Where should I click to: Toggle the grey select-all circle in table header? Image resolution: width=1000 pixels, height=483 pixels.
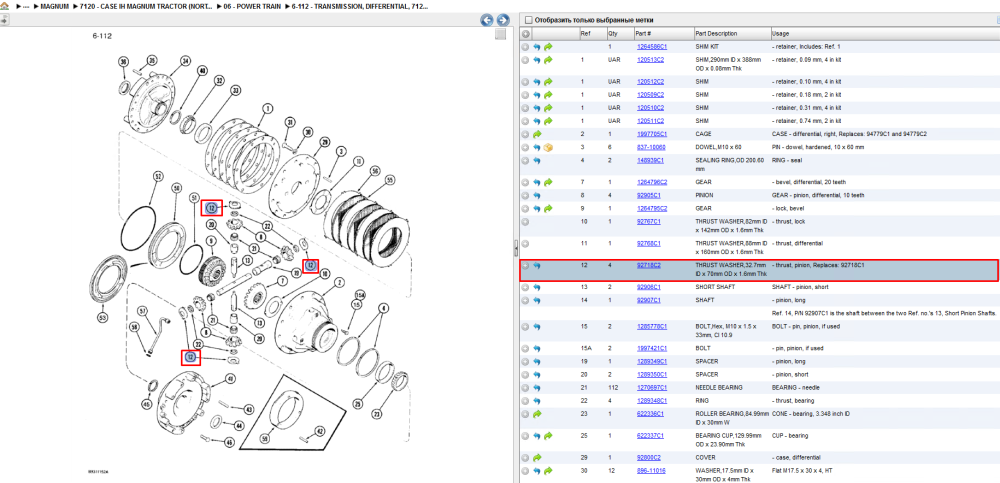coord(526,34)
